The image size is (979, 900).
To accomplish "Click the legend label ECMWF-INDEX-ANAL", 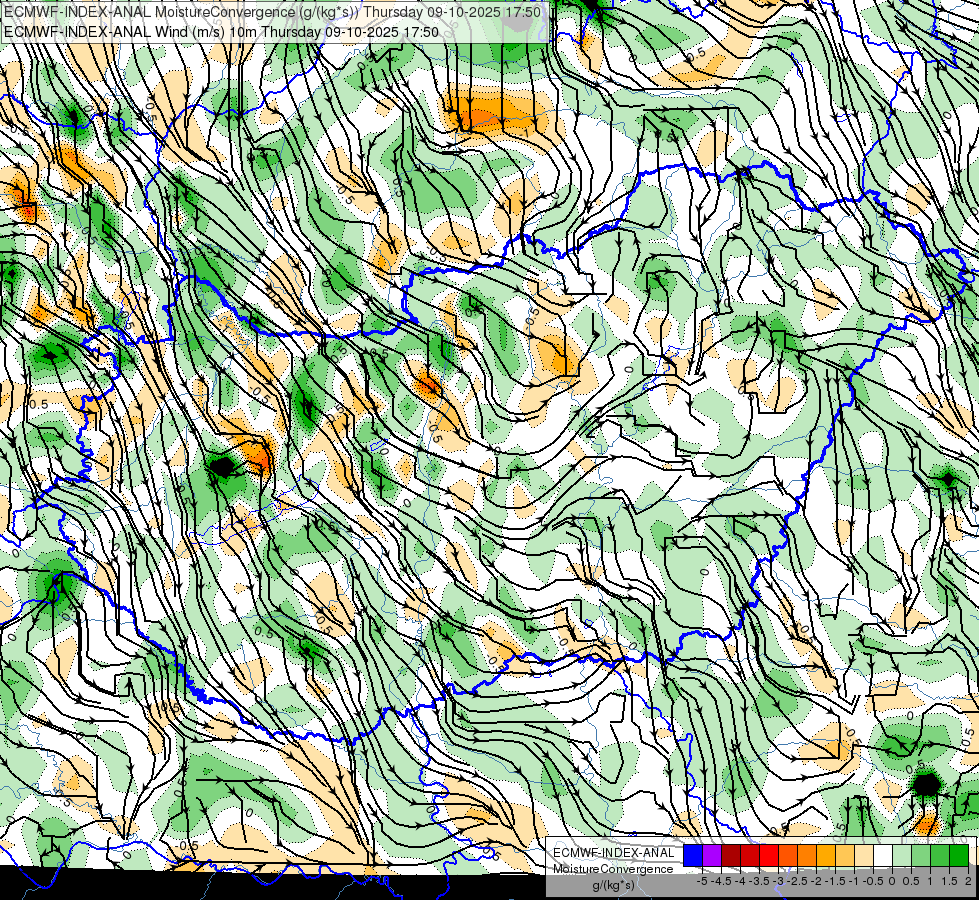I will tap(613, 853).
